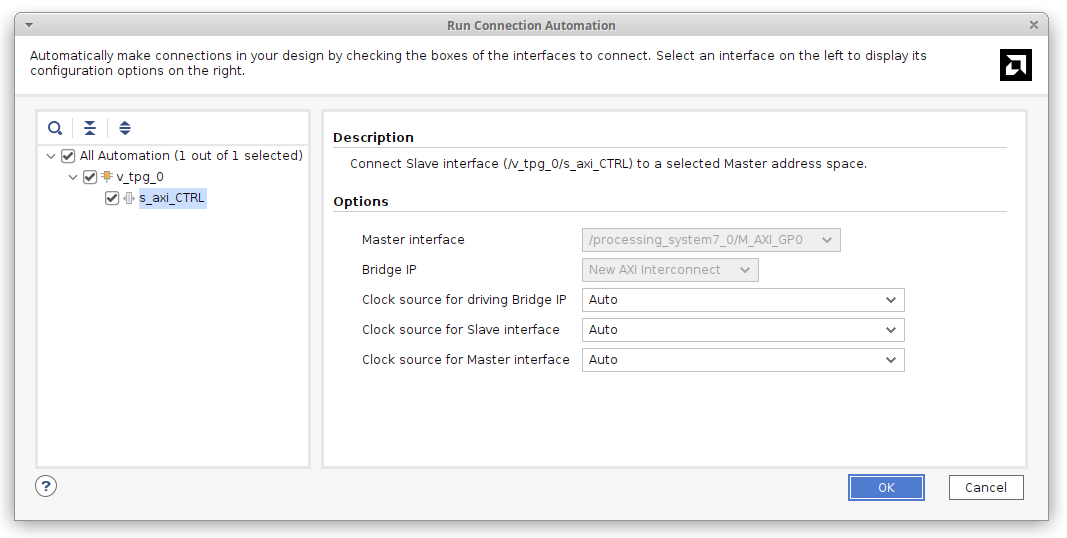Click the Expand All icon

click(x=125, y=128)
